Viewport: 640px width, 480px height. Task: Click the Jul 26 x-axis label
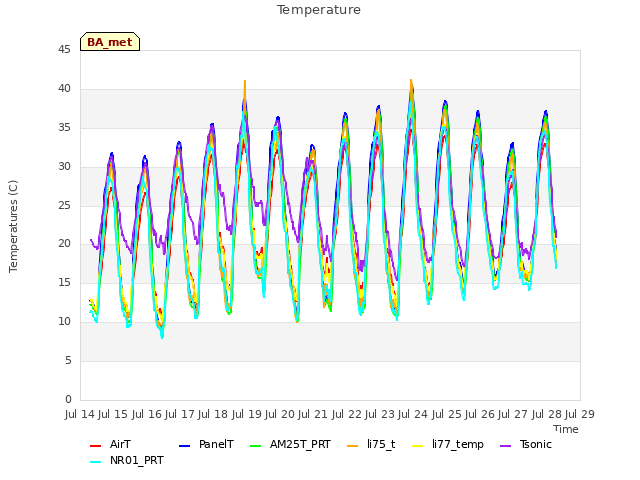(x=480, y=414)
